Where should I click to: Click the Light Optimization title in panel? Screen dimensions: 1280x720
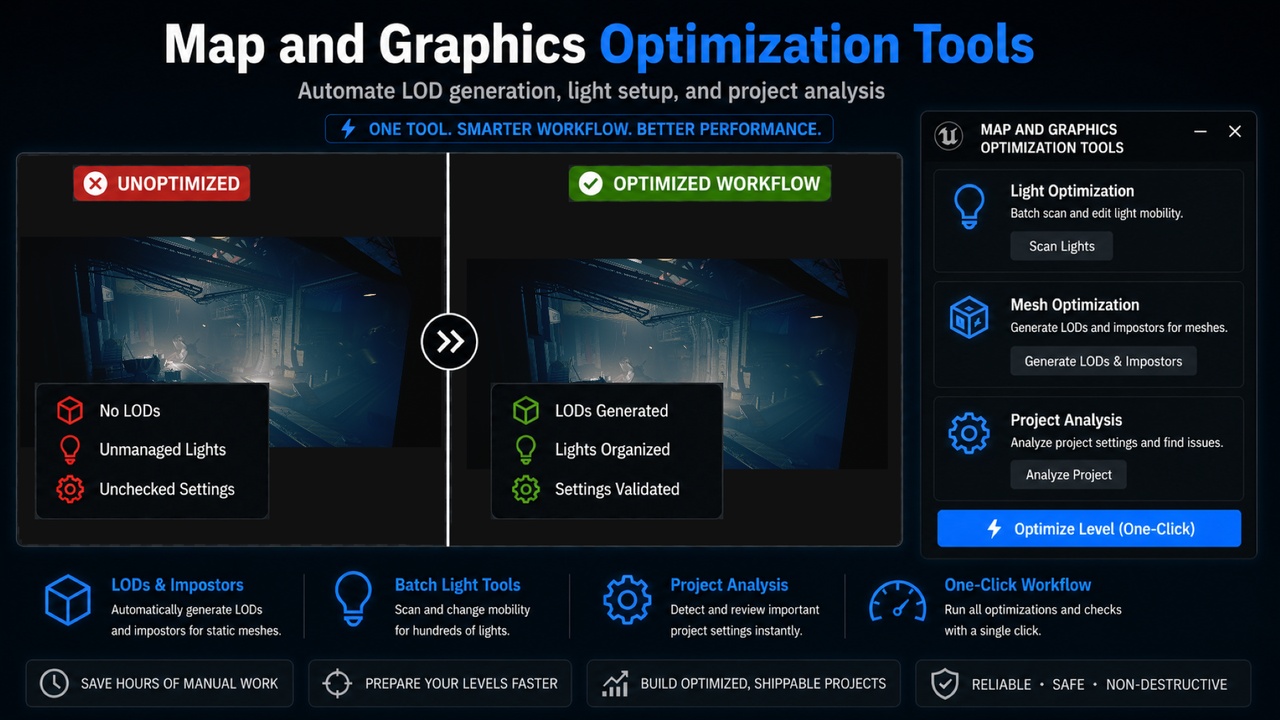tap(1072, 191)
